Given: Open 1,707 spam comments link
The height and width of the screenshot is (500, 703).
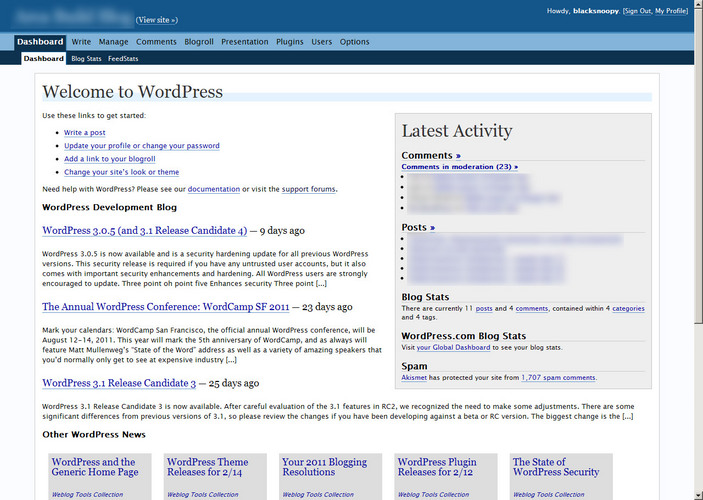Looking at the screenshot, I should point(558,378).
